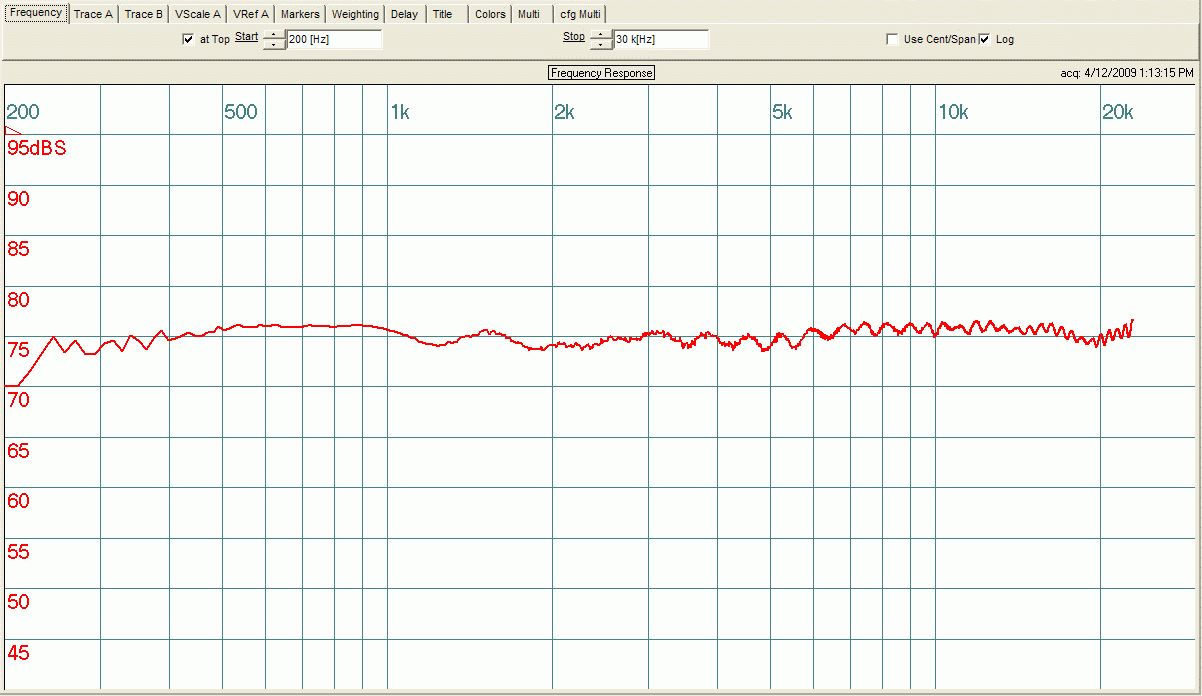Screen dimensions: 1202x696
Task: Click the Stop frequency stepper down arrow
Action: (x=600, y=45)
